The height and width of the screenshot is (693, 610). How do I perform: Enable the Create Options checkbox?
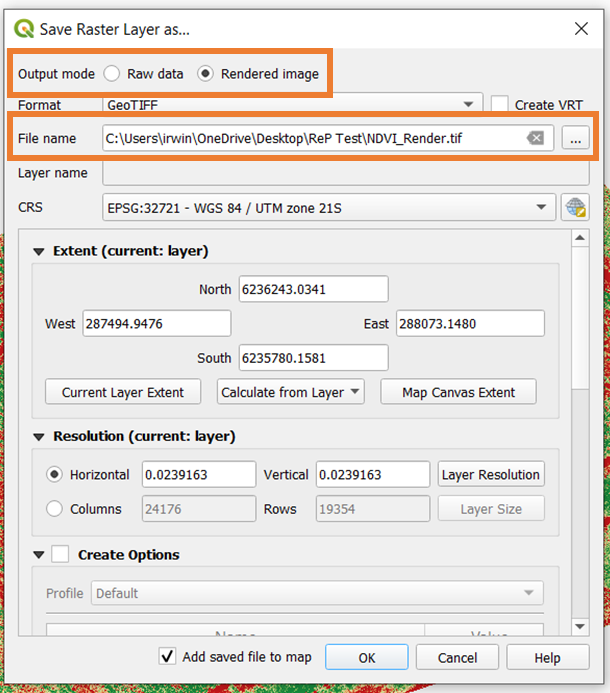pos(61,554)
